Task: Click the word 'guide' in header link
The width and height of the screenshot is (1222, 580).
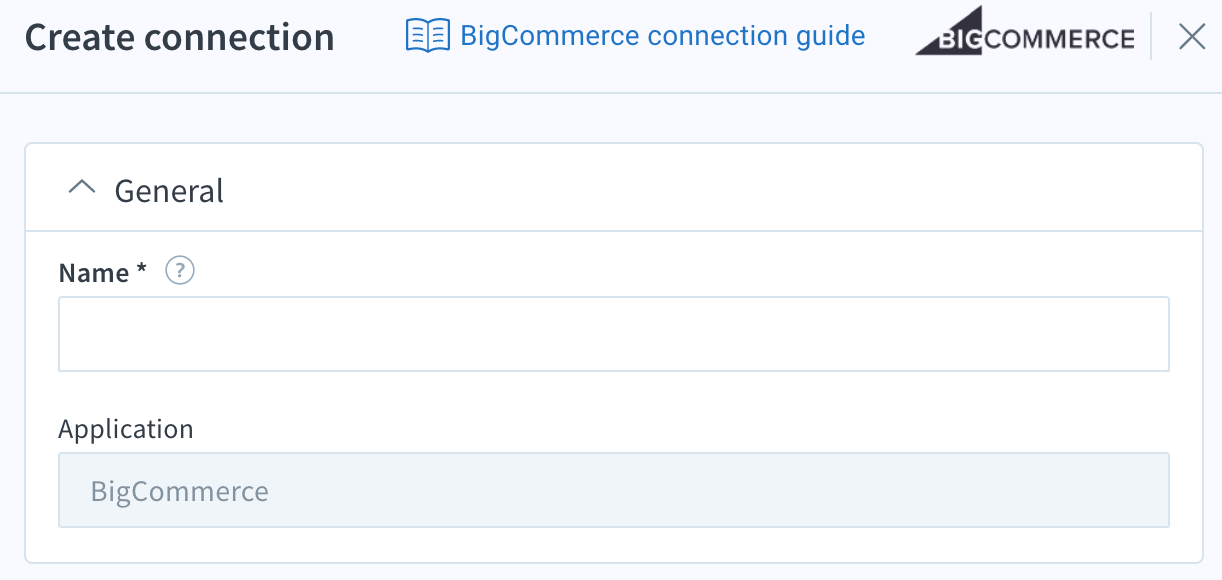Action: pyautogui.click(x=831, y=36)
